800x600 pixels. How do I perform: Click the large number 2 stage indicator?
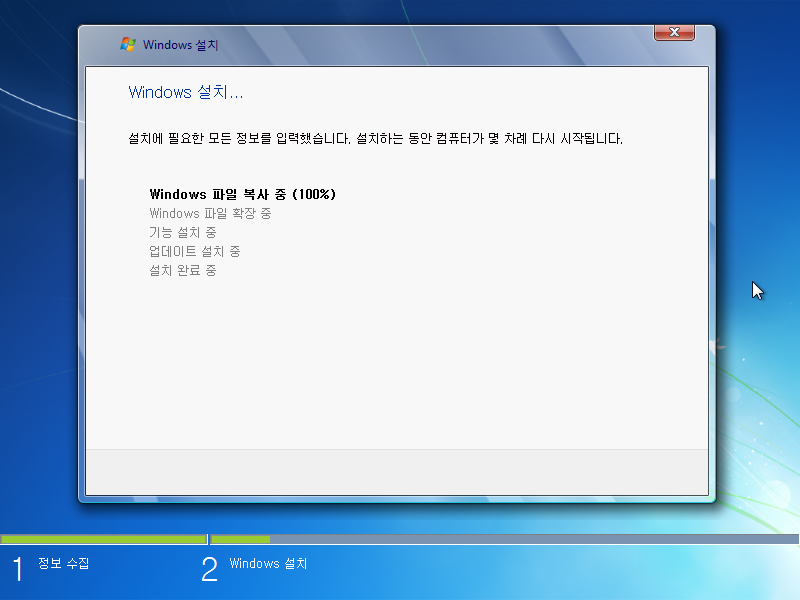[x=209, y=569]
